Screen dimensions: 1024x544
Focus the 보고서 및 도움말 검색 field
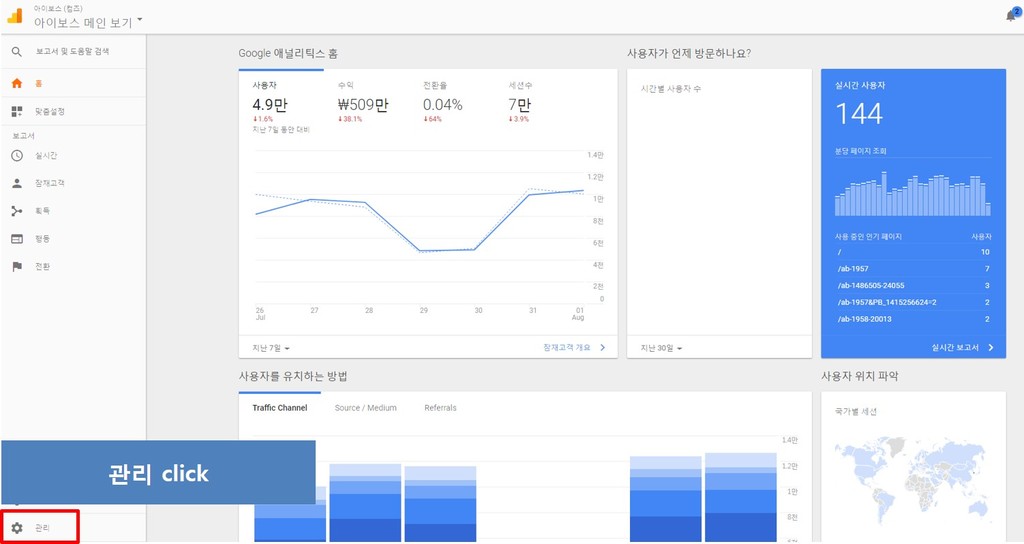coord(72,52)
